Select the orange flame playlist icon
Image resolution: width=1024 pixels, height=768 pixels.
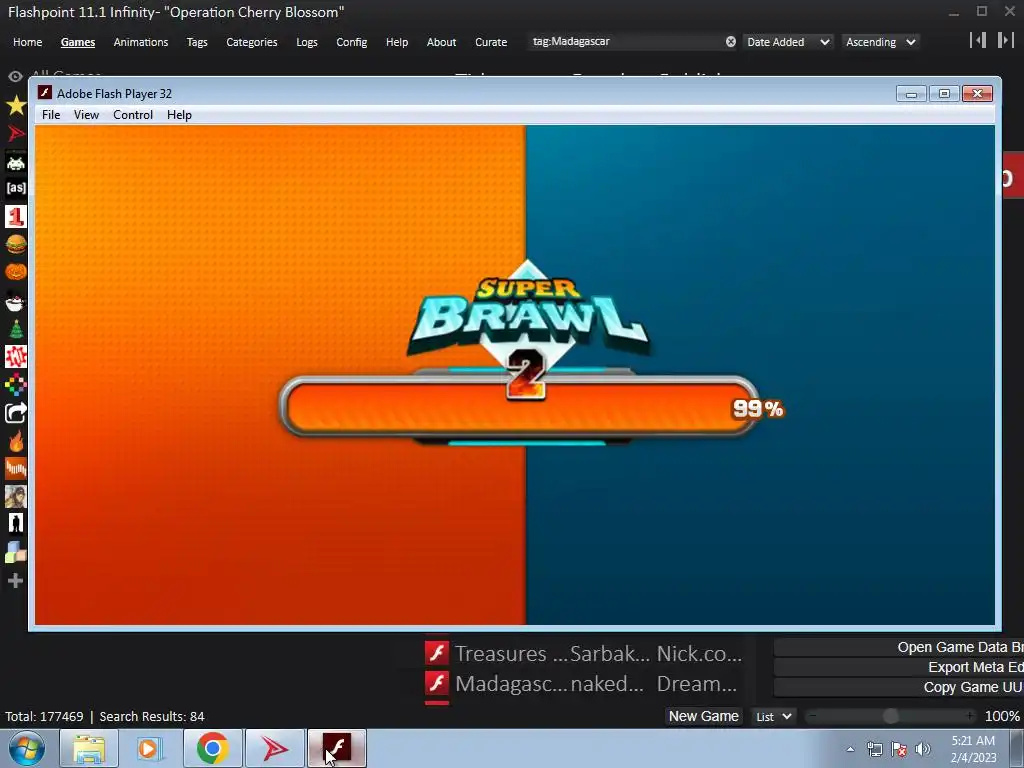[x=16, y=441]
